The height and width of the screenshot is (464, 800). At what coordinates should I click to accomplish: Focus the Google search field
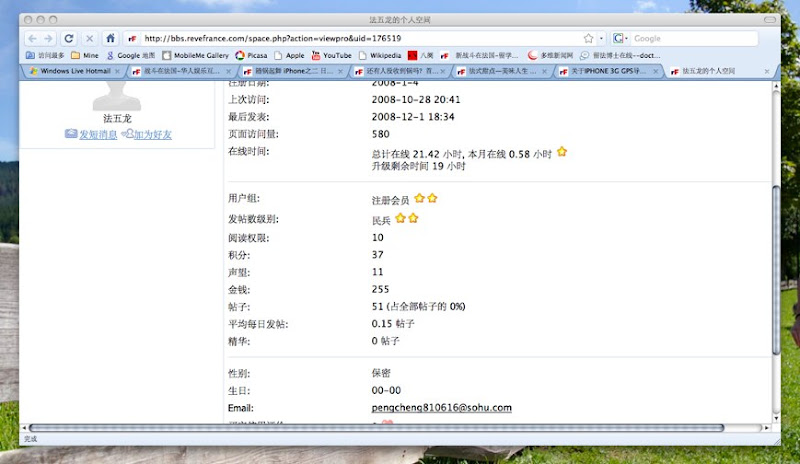click(694, 38)
